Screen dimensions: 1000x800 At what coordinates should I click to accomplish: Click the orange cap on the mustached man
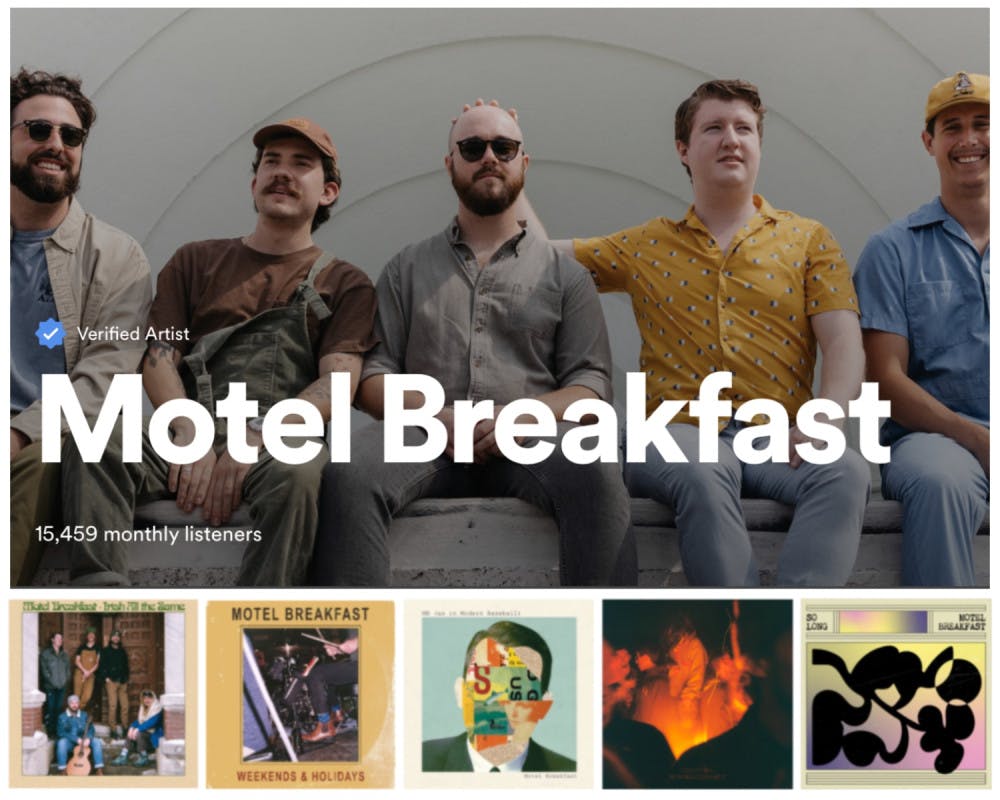click(x=296, y=136)
